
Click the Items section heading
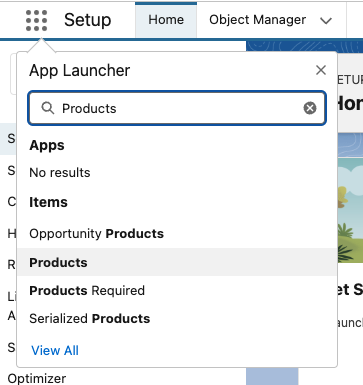point(48,202)
